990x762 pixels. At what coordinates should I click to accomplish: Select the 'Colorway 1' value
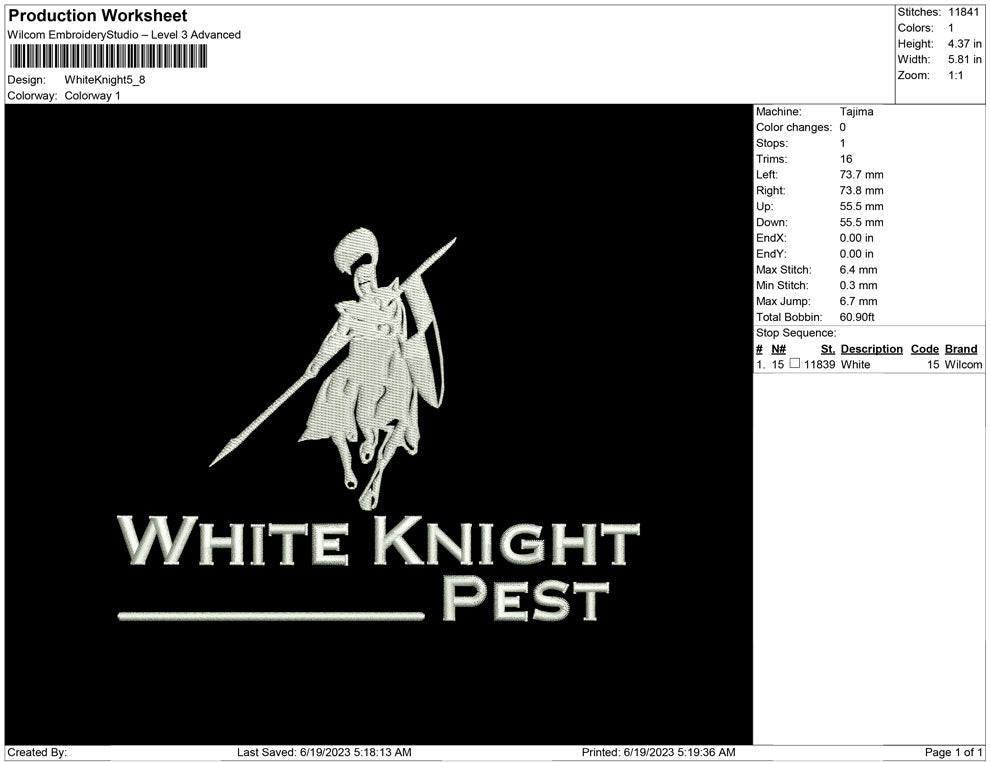(x=92, y=96)
